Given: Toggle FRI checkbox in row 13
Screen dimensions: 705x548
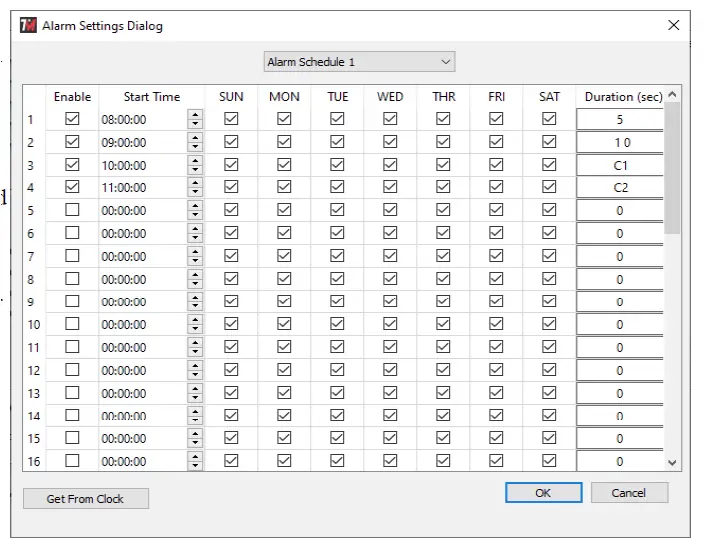Looking at the screenshot, I should pyautogui.click(x=496, y=392).
